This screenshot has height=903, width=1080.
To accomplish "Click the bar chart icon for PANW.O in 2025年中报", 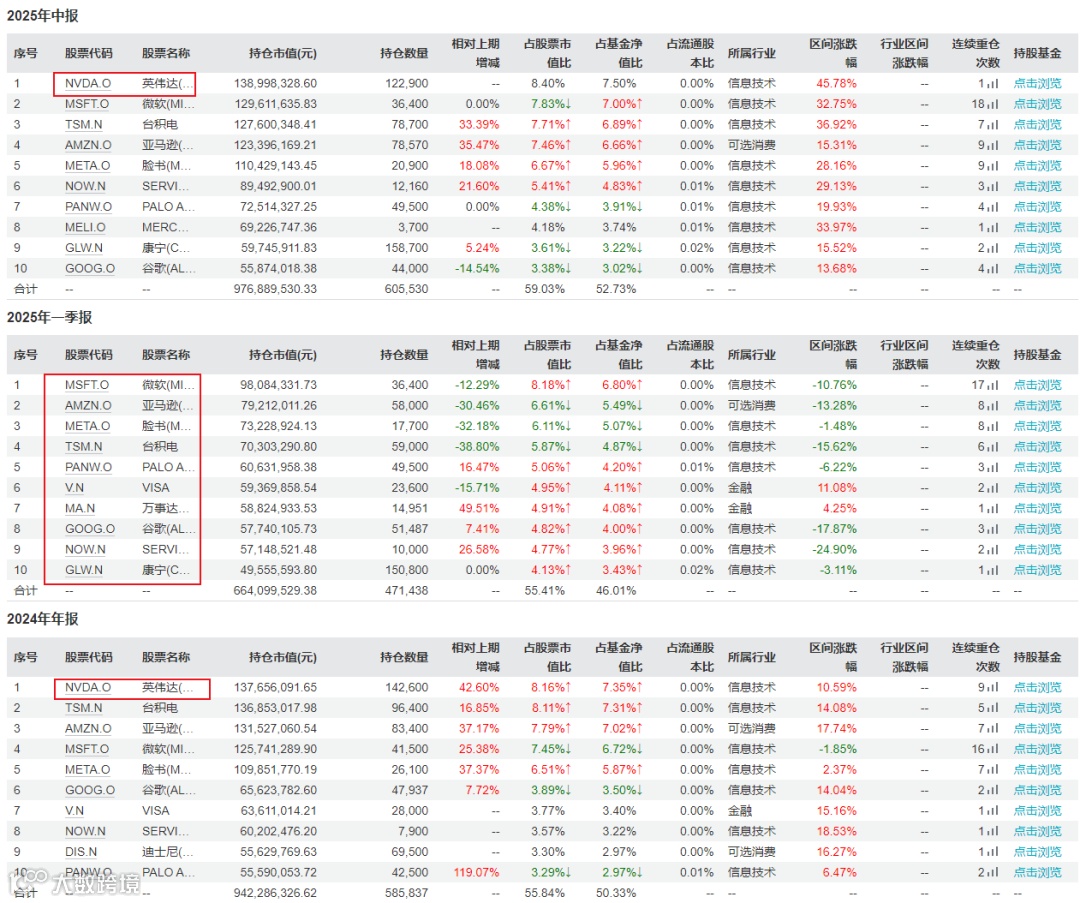I will [993, 207].
